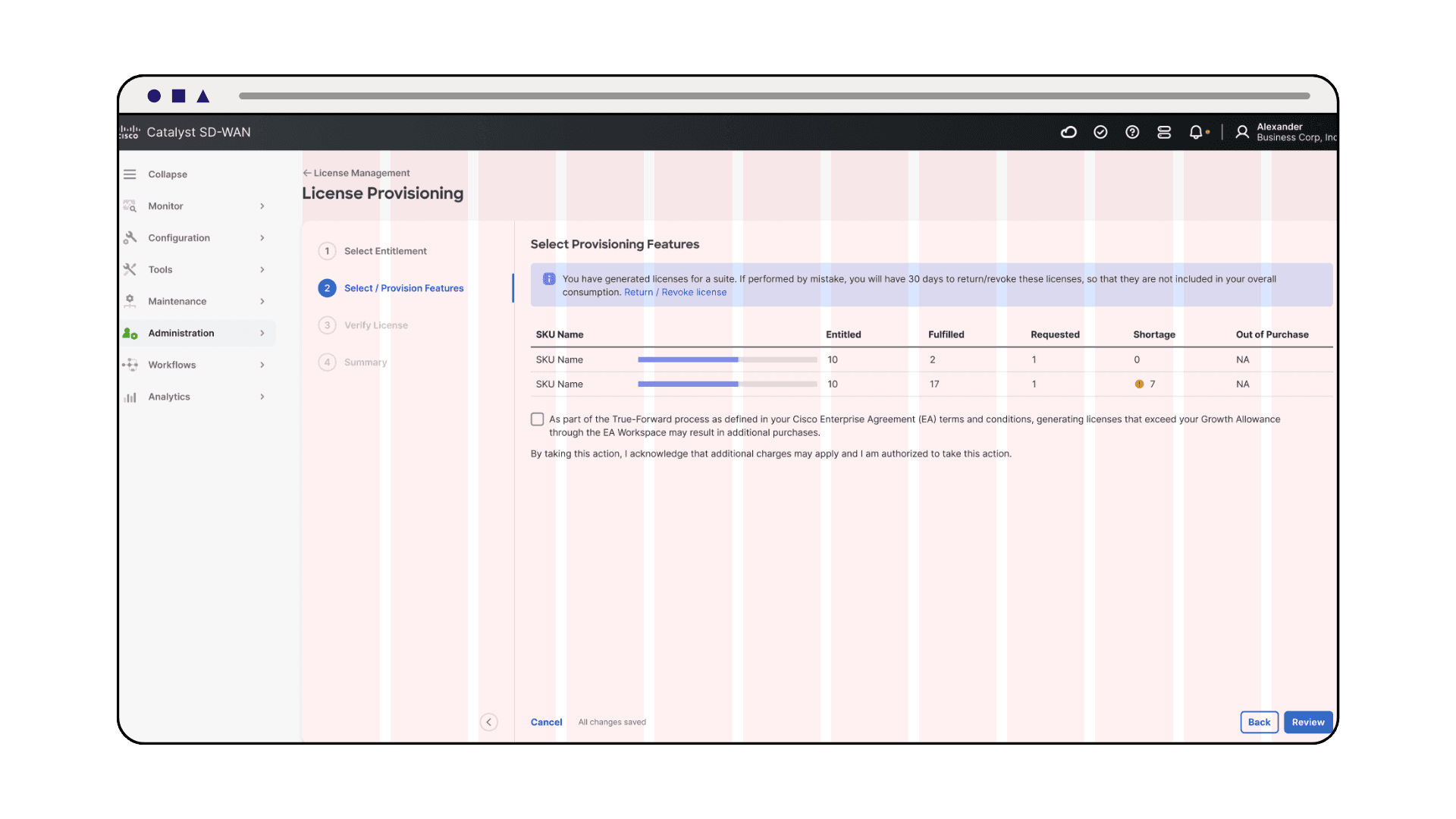Image resolution: width=1456 pixels, height=819 pixels.
Task: Go to step 3 Verify License
Action: tap(364, 325)
